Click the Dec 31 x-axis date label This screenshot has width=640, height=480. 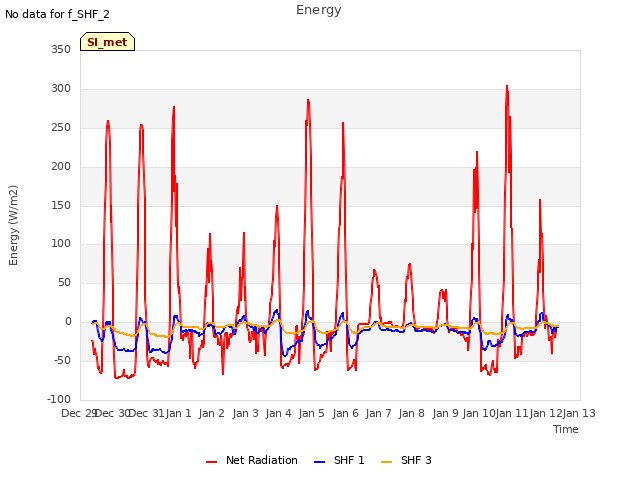tap(147, 413)
